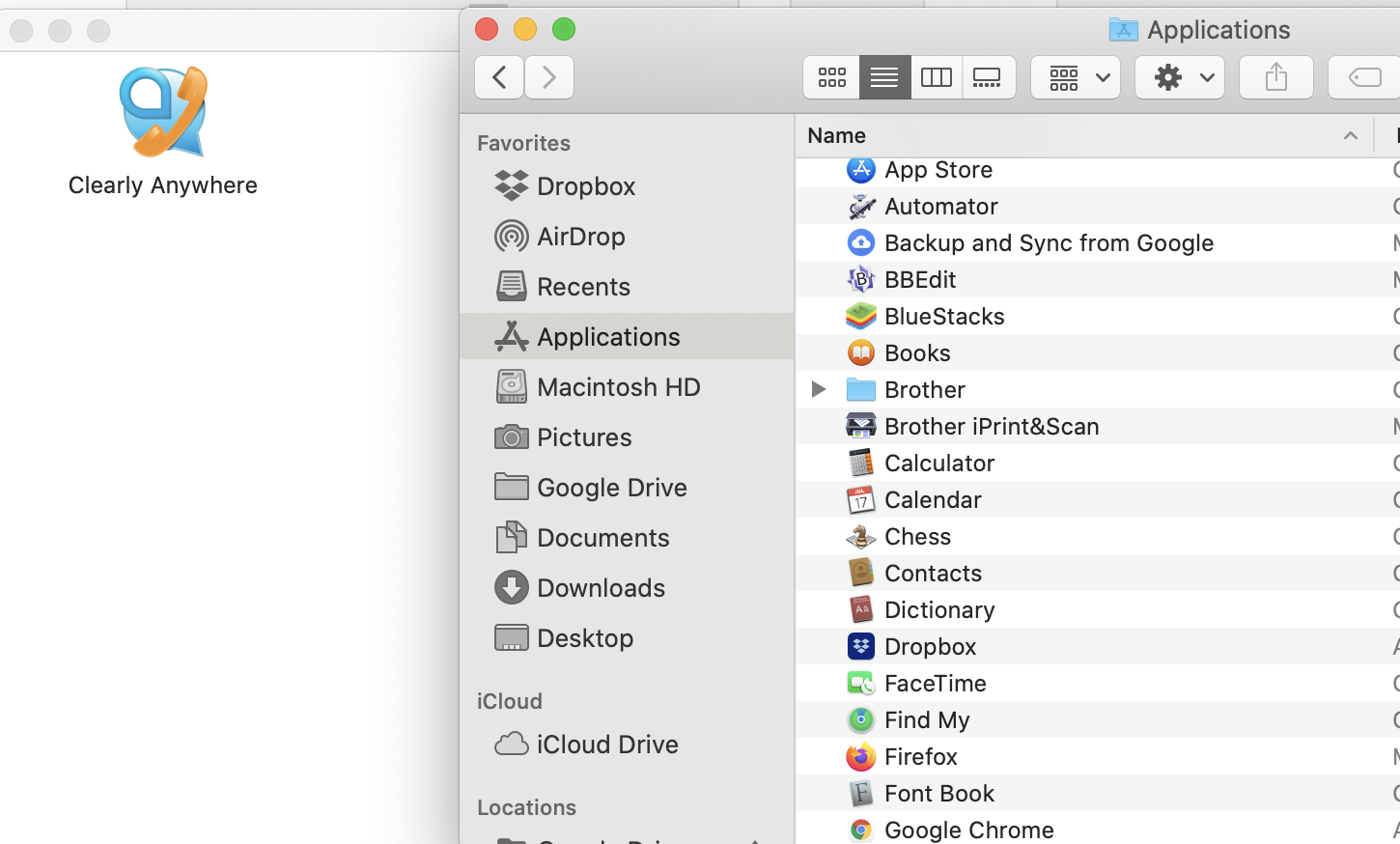The height and width of the screenshot is (844, 1400).
Task: Open the gear Action menu
Action: coord(1180,77)
